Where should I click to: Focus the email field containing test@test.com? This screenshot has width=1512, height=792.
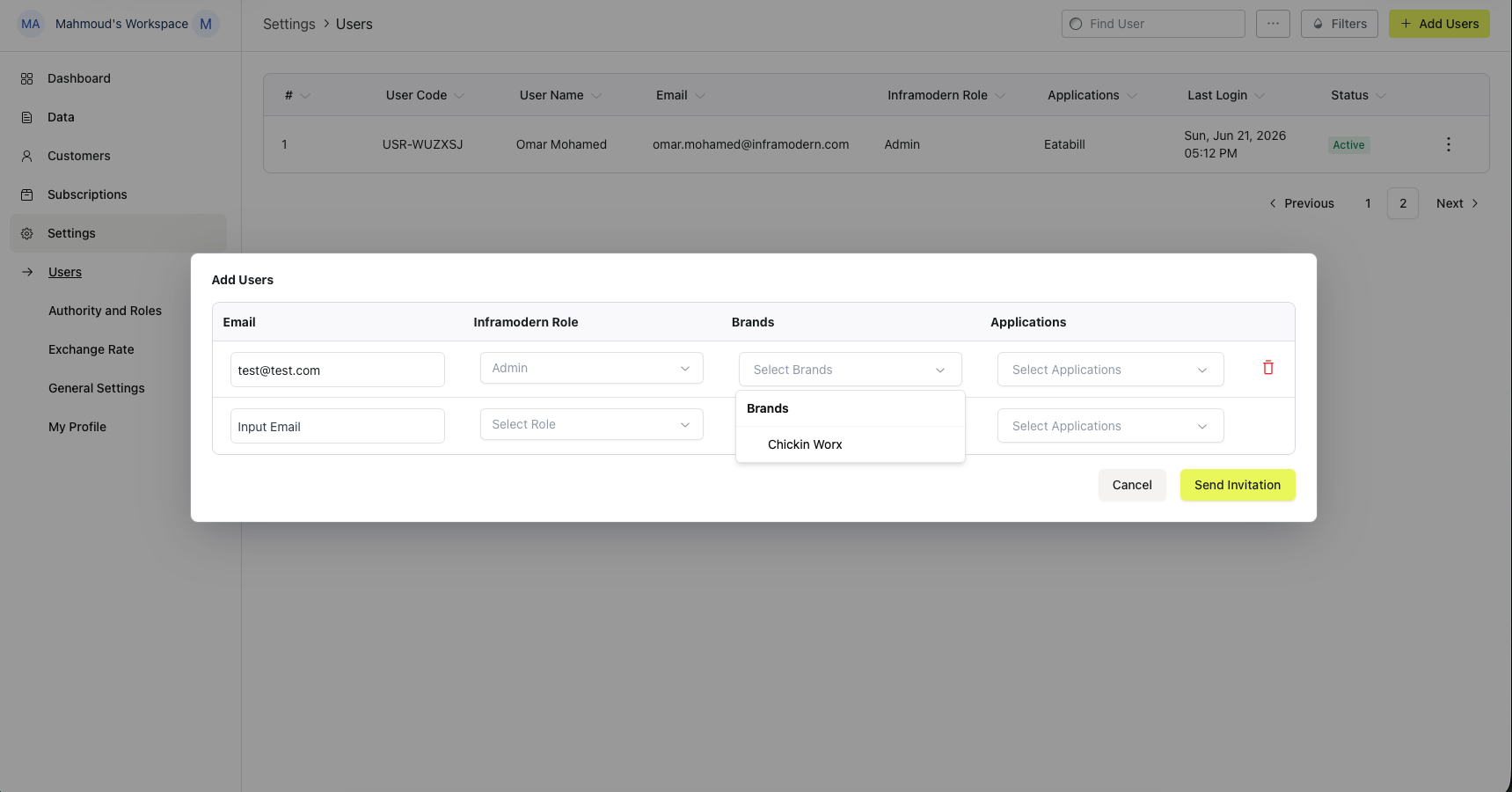[338, 370]
